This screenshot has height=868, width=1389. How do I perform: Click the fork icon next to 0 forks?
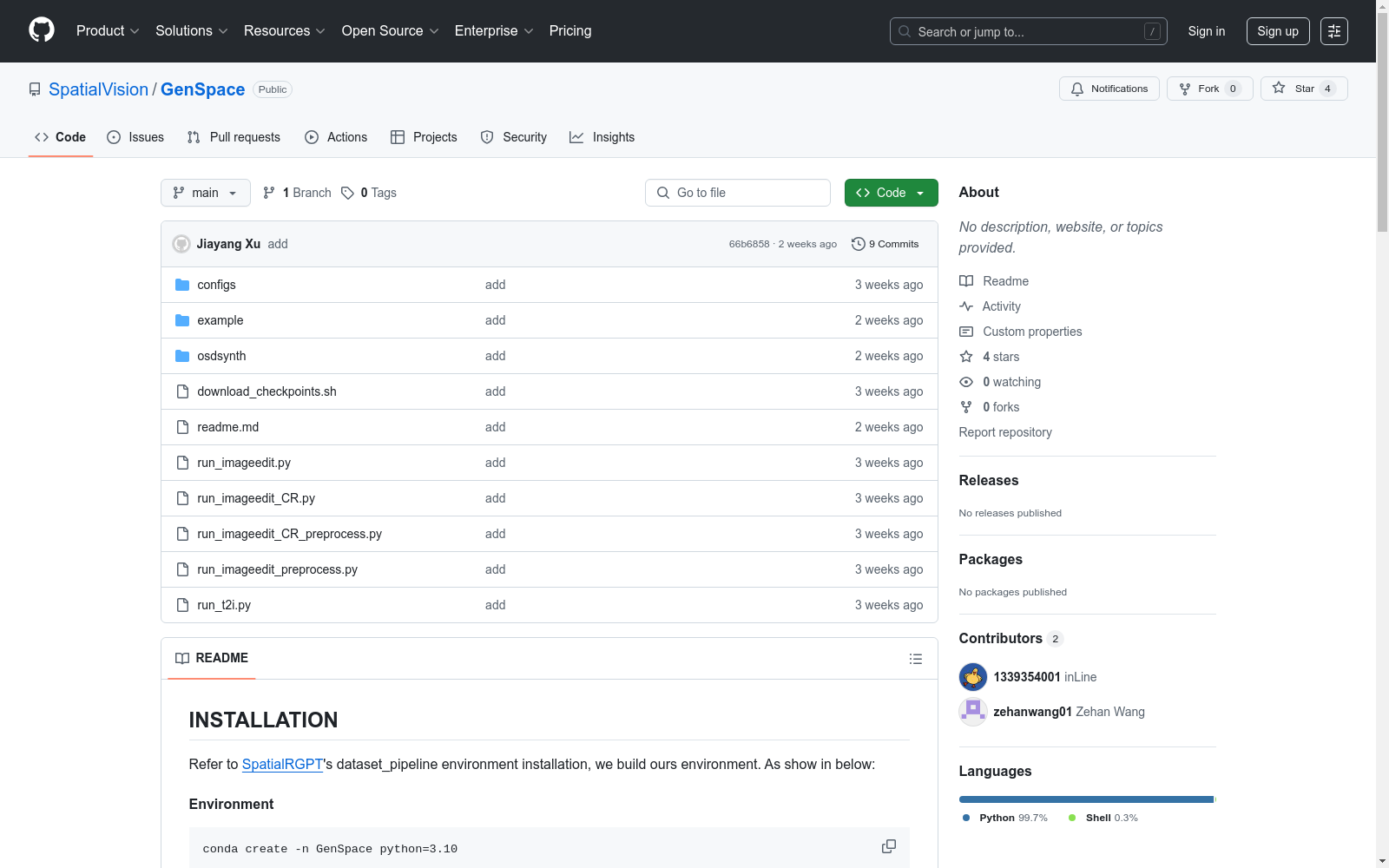coord(966,407)
